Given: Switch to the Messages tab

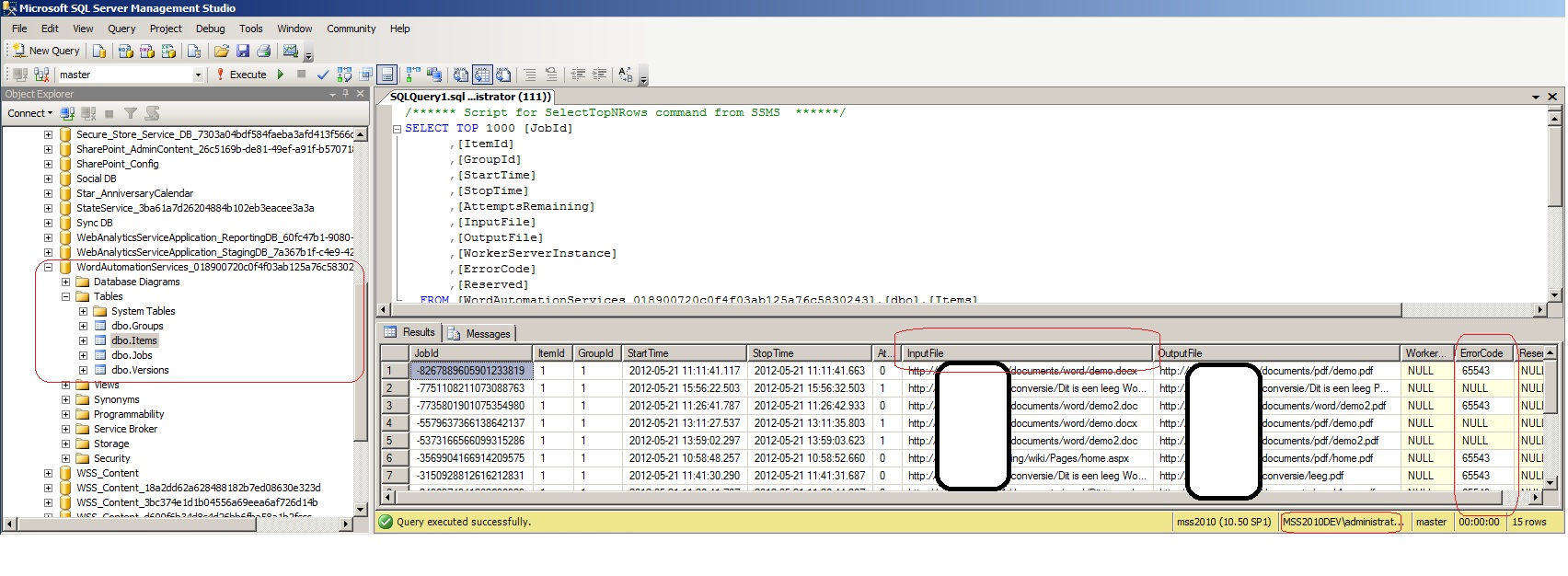Looking at the screenshot, I should pos(479,333).
